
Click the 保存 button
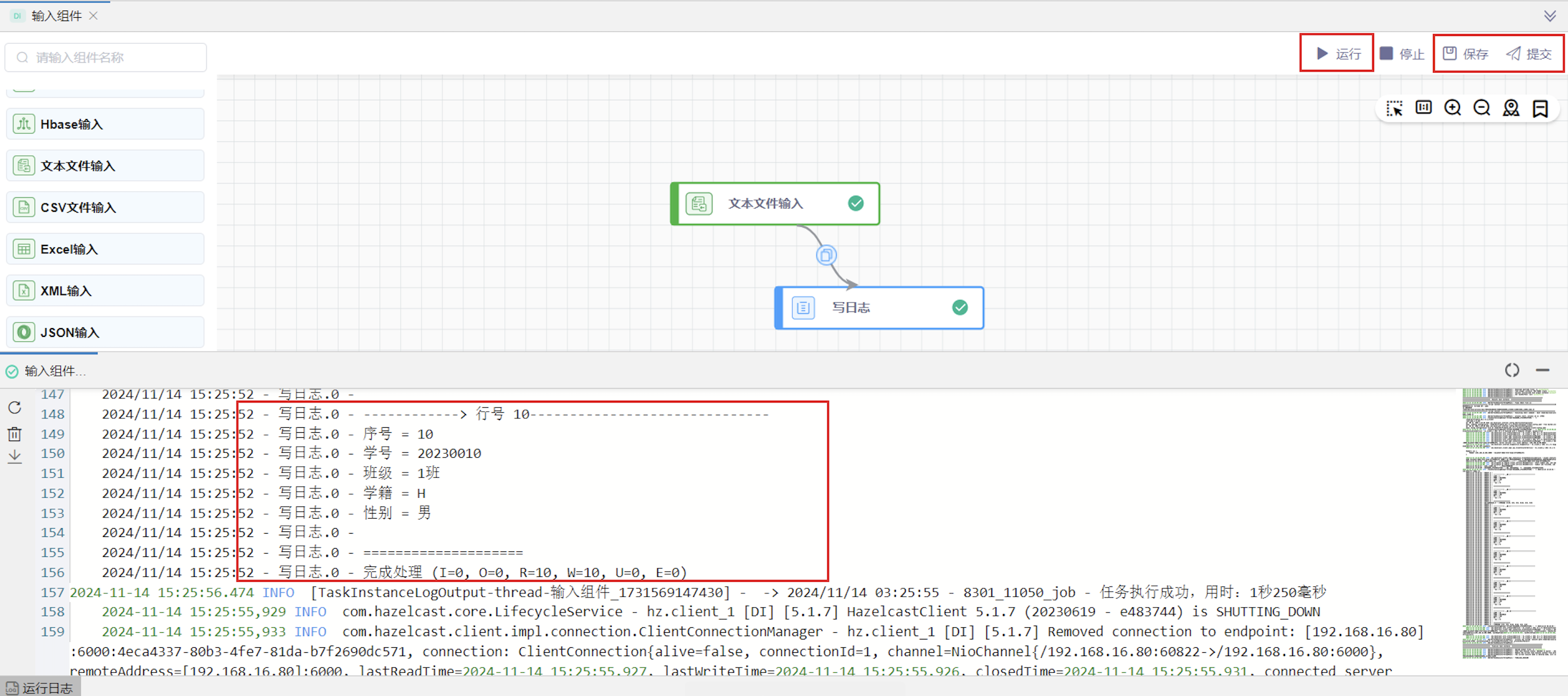tap(1465, 54)
